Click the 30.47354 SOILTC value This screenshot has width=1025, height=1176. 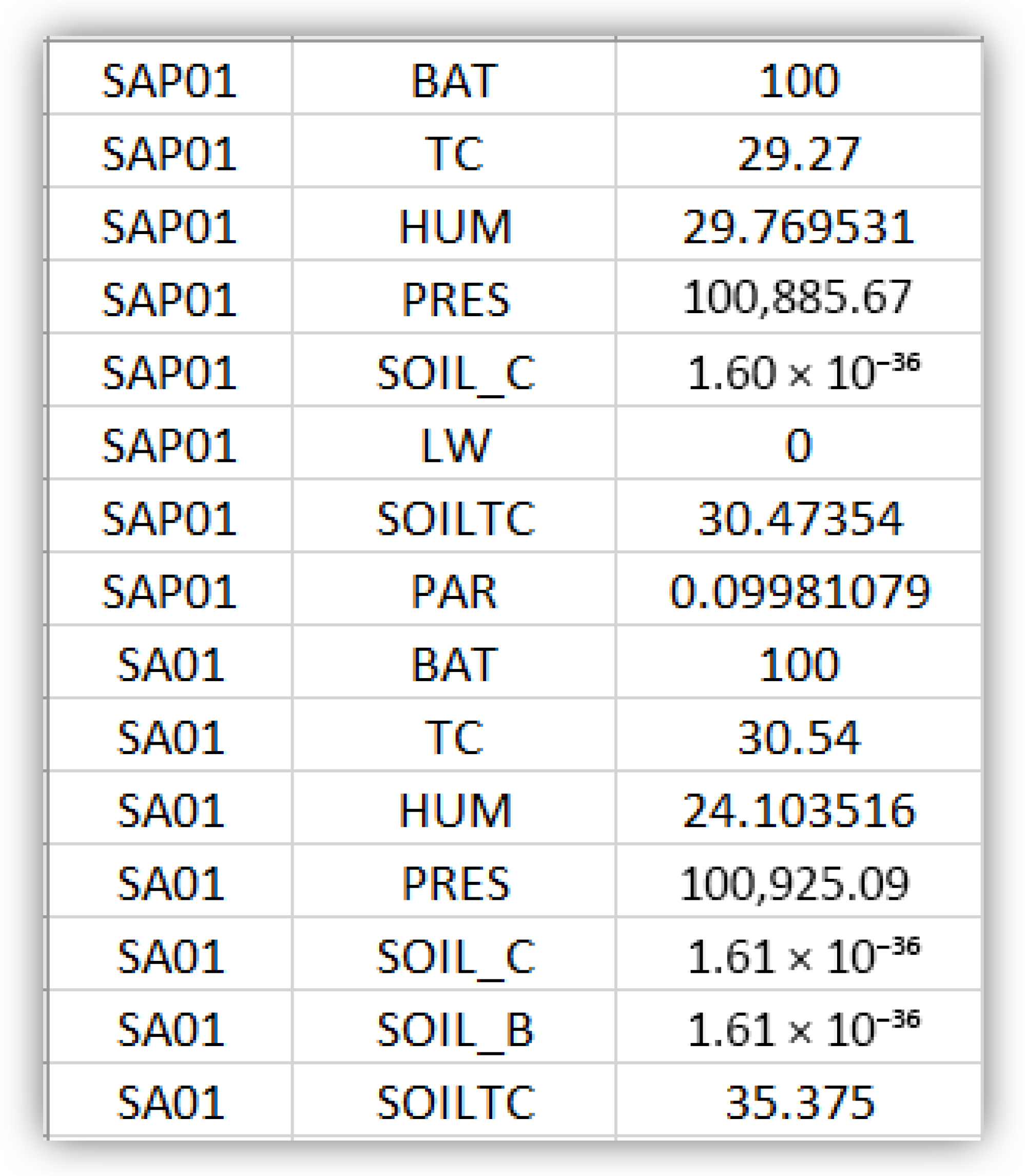point(799,518)
